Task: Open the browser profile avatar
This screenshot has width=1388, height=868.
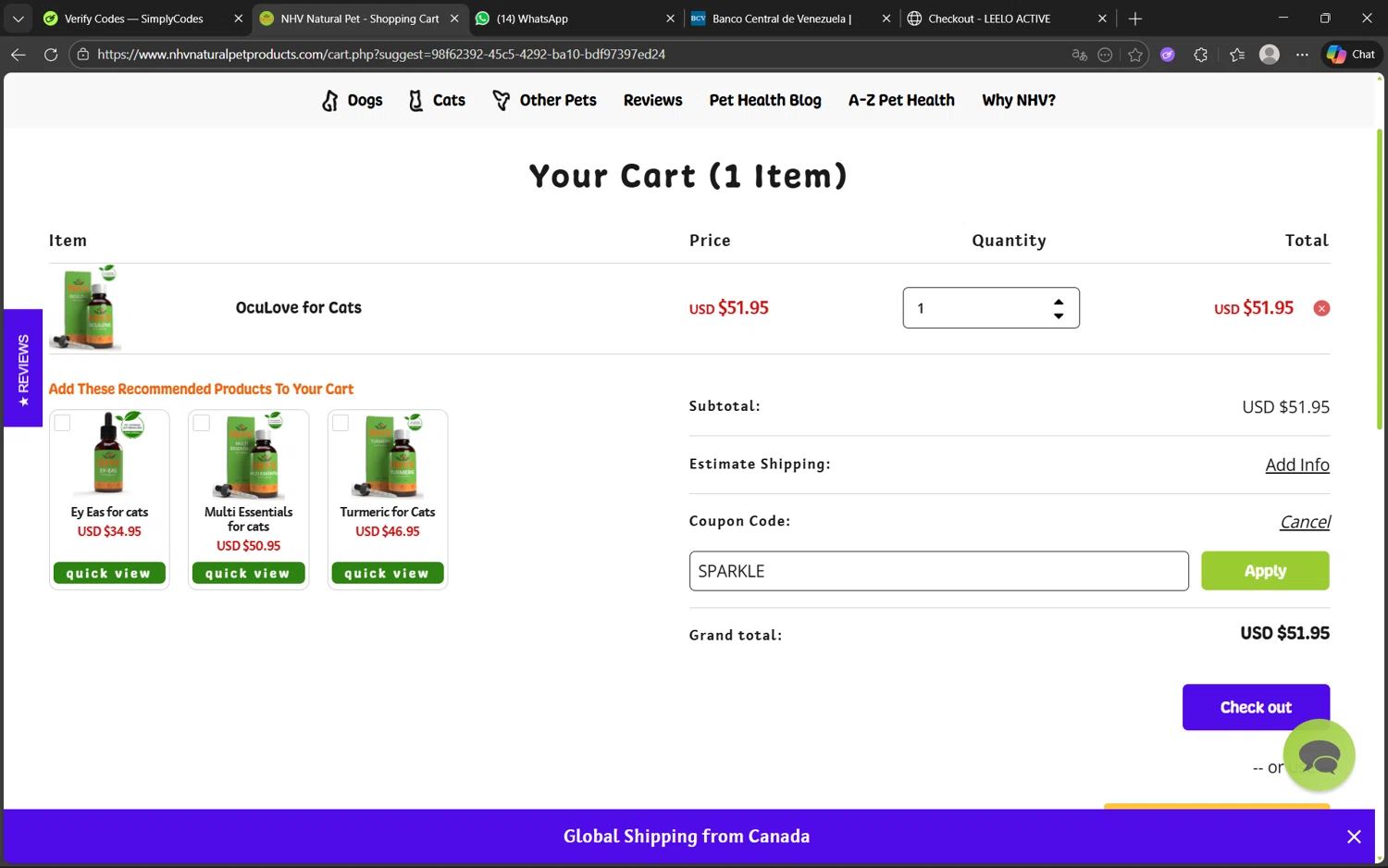Action: pyautogui.click(x=1270, y=55)
